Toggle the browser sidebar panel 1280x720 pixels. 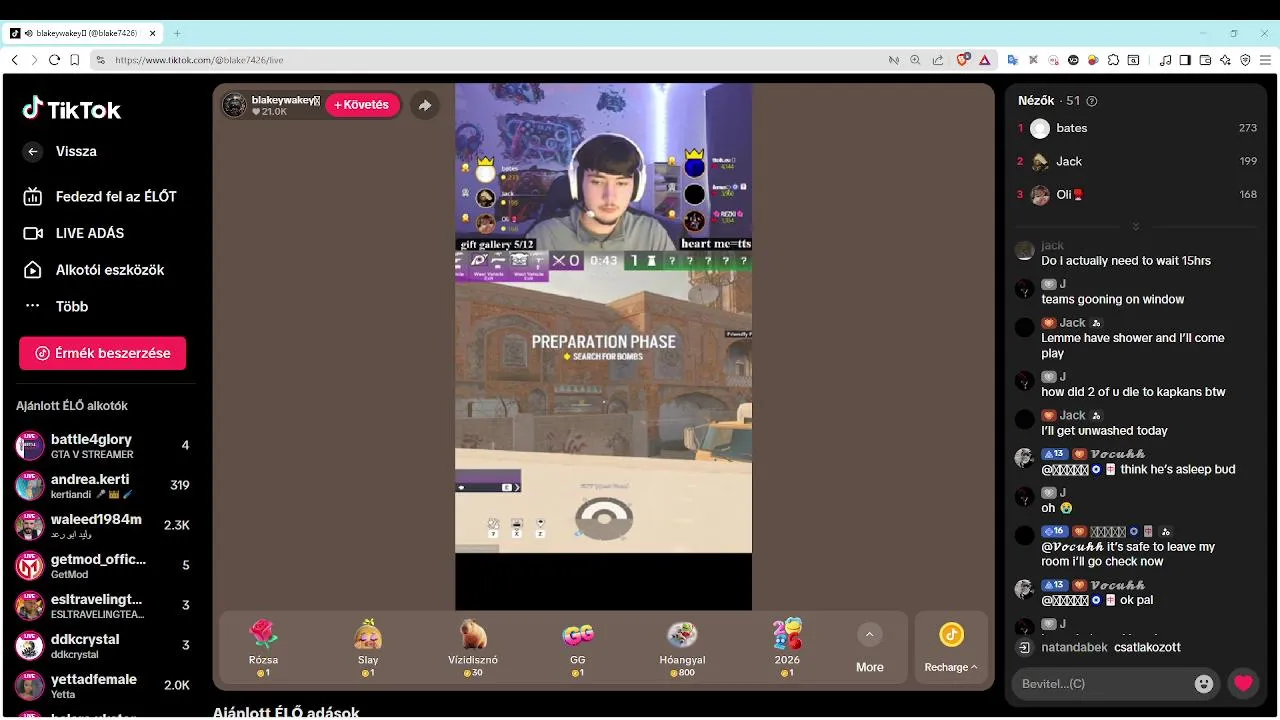1185,60
